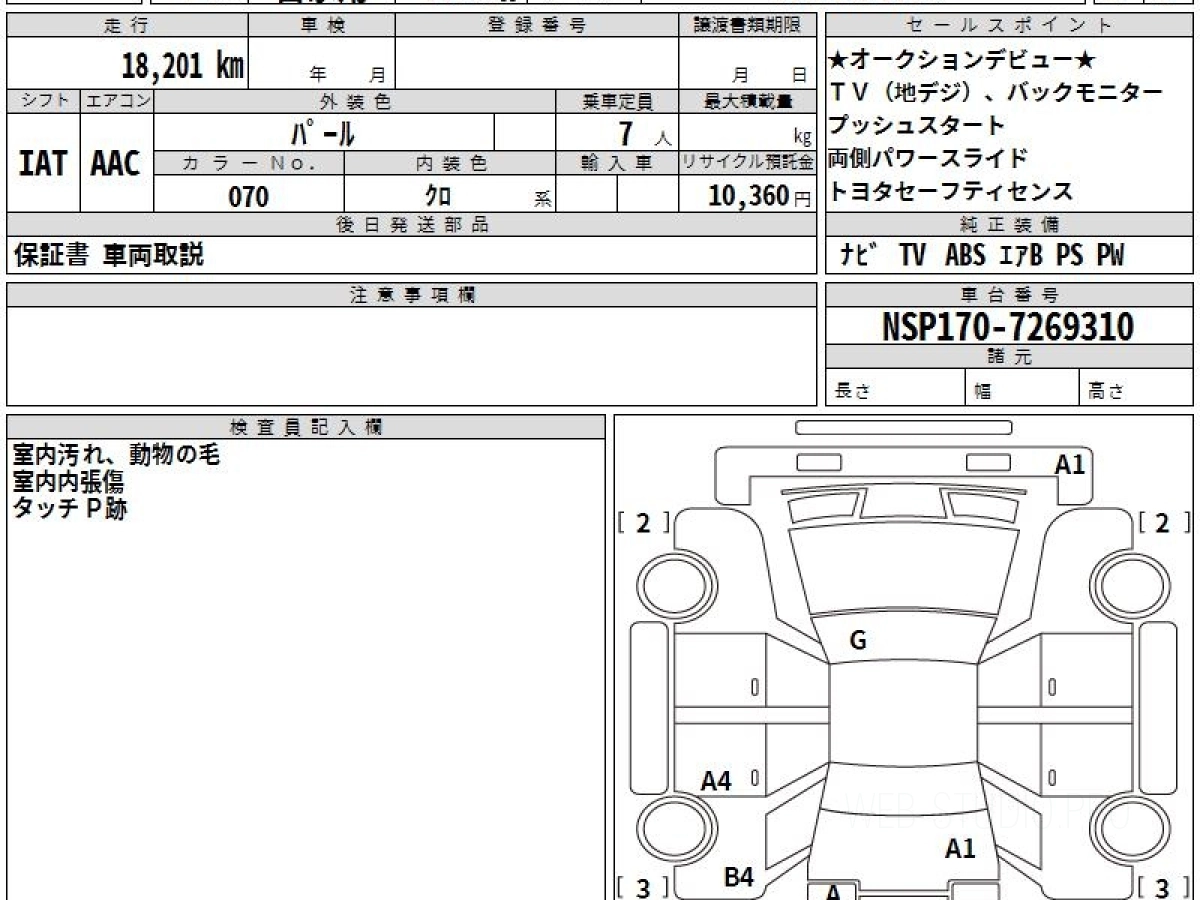Click the A1 mark on front bumper

tap(1070, 464)
